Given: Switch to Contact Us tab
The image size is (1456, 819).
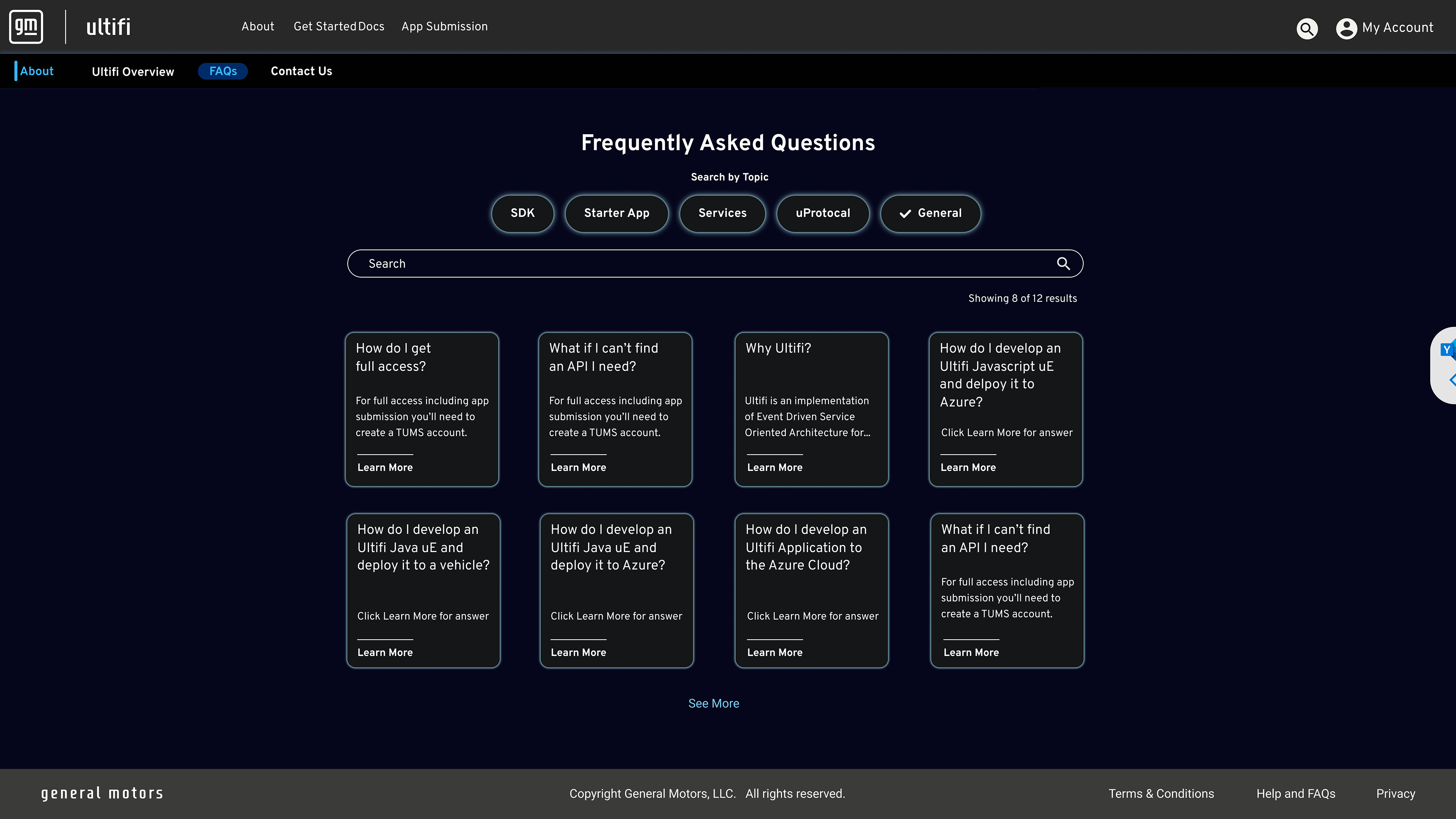Looking at the screenshot, I should pyautogui.click(x=301, y=71).
